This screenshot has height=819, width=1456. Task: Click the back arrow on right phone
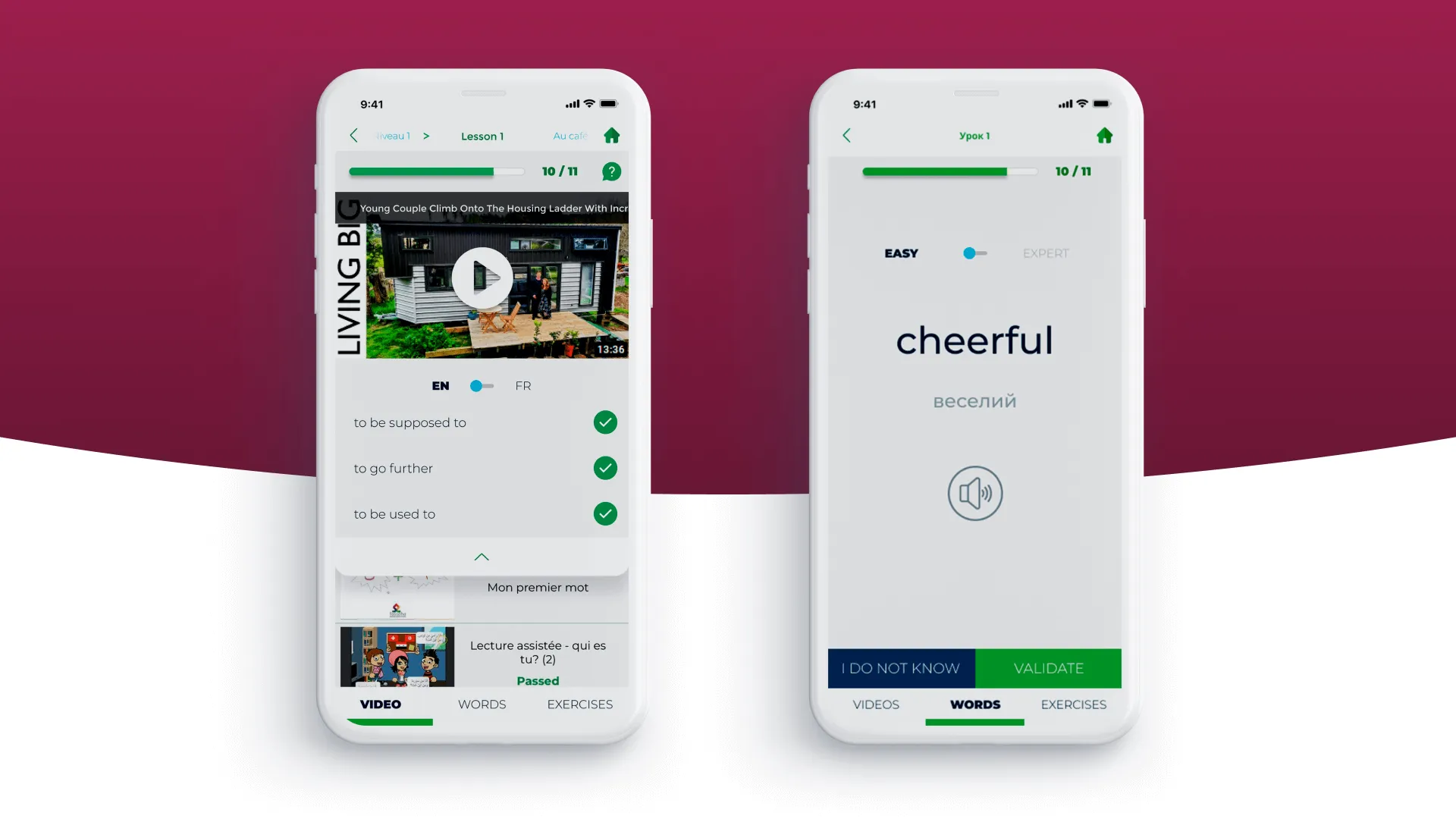(x=848, y=135)
